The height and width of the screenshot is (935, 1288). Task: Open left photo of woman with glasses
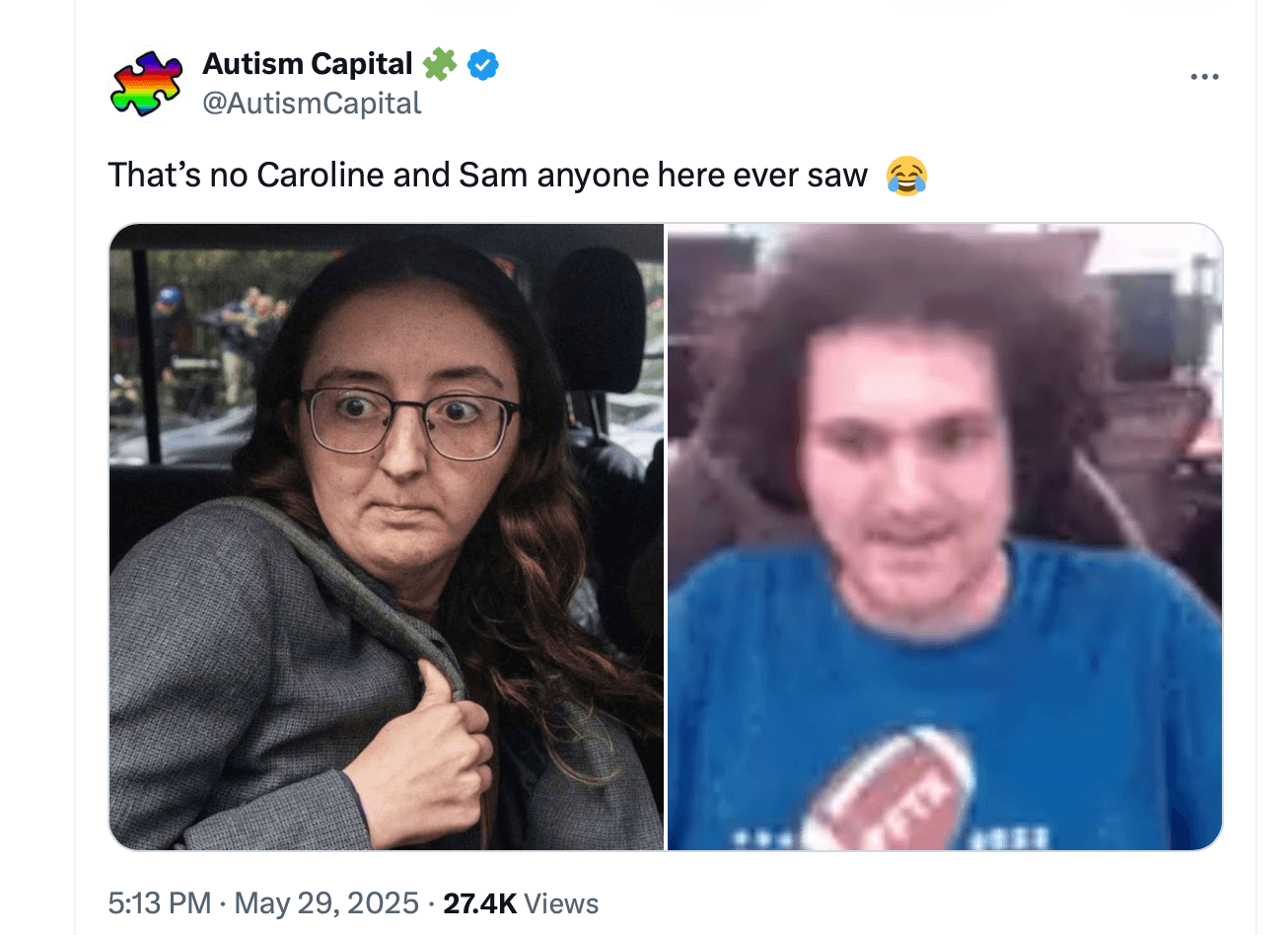click(x=386, y=537)
